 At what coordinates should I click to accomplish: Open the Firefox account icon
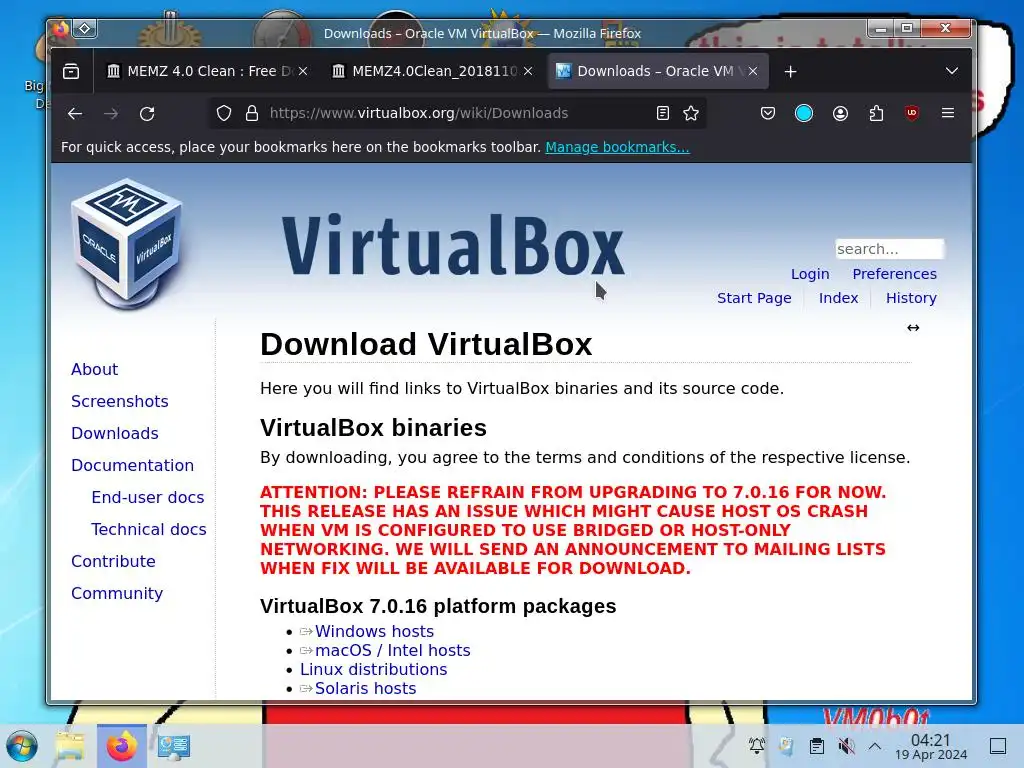(x=840, y=114)
